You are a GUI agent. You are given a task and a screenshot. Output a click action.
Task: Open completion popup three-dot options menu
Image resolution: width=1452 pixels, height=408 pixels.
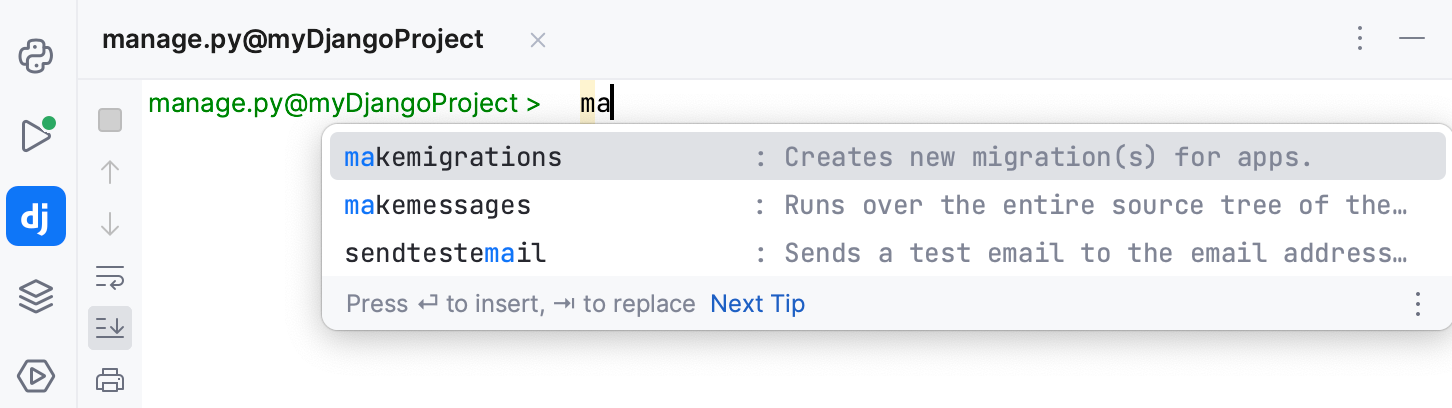1417,304
